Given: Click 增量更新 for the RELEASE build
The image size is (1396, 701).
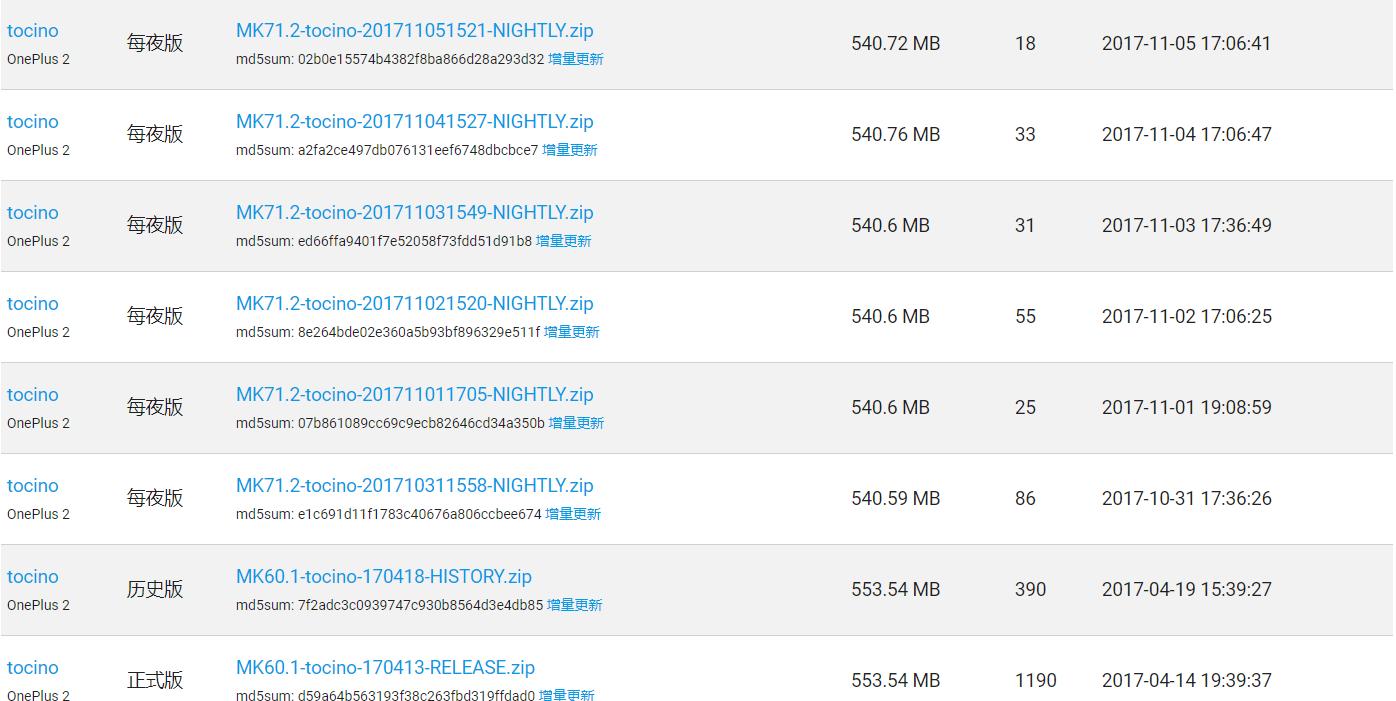Looking at the screenshot, I should tap(566, 695).
